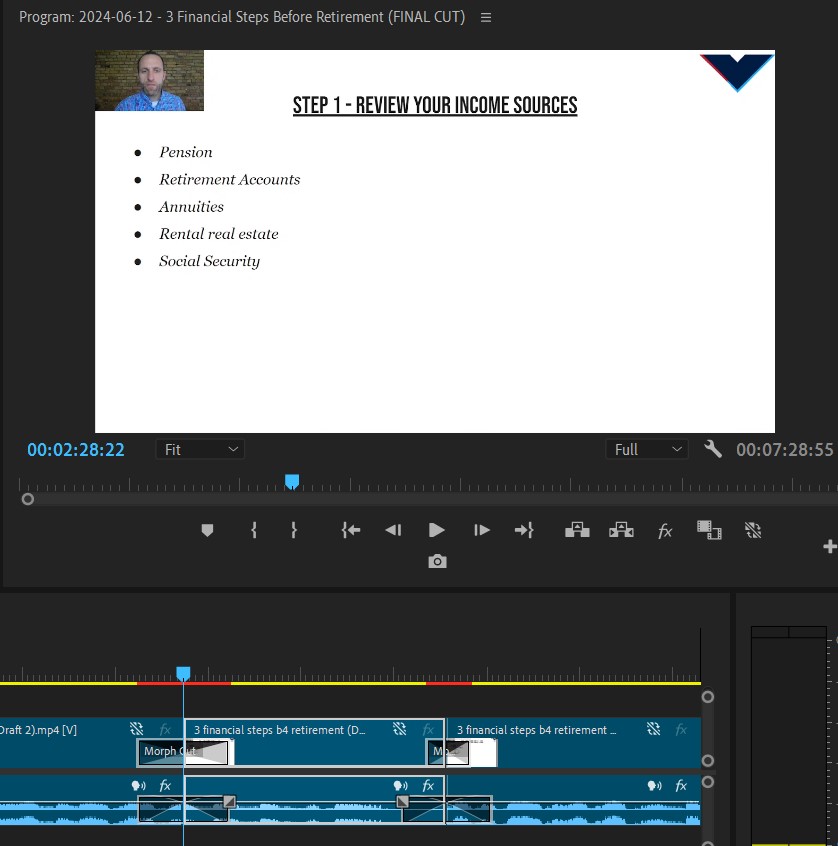Step back one frame

click(393, 530)
